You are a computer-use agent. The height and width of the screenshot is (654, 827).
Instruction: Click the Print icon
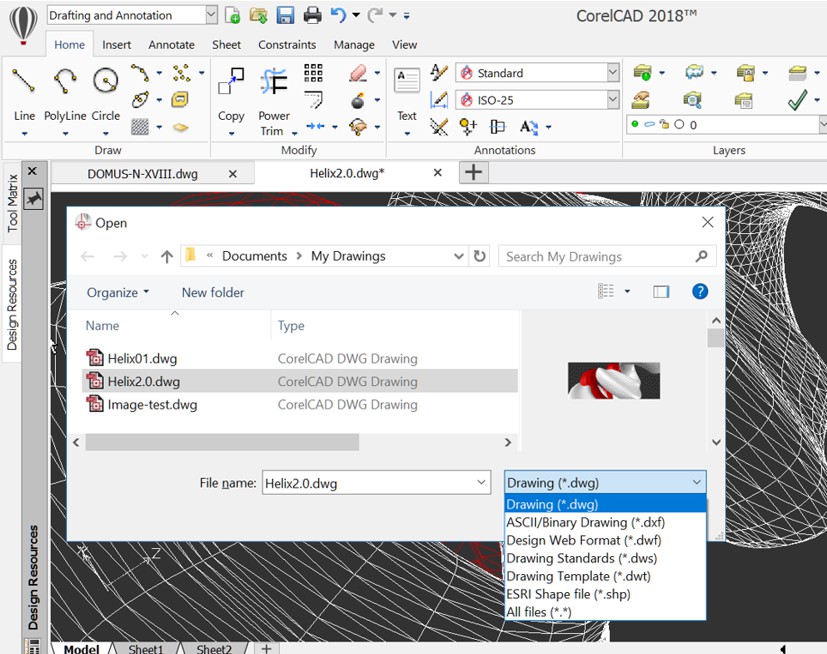pos(312,15)
